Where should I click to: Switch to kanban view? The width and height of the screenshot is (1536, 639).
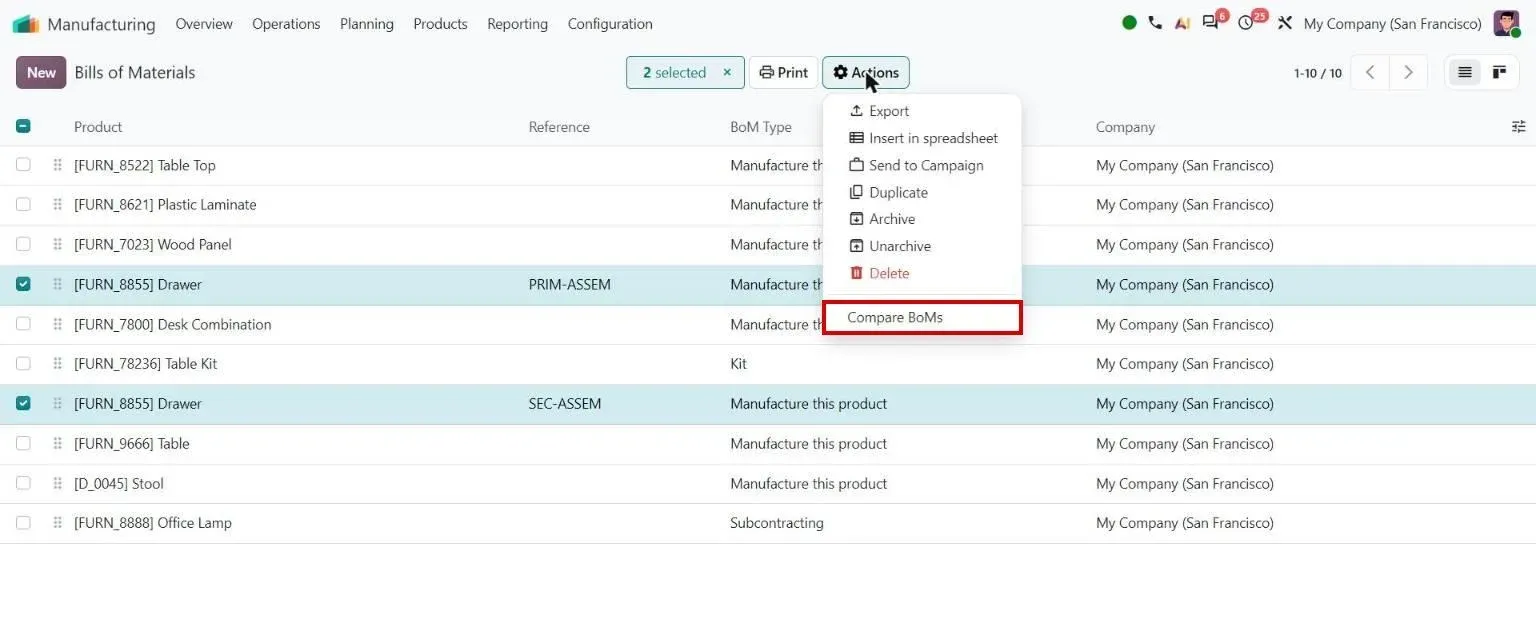(x=1499, y=72)
